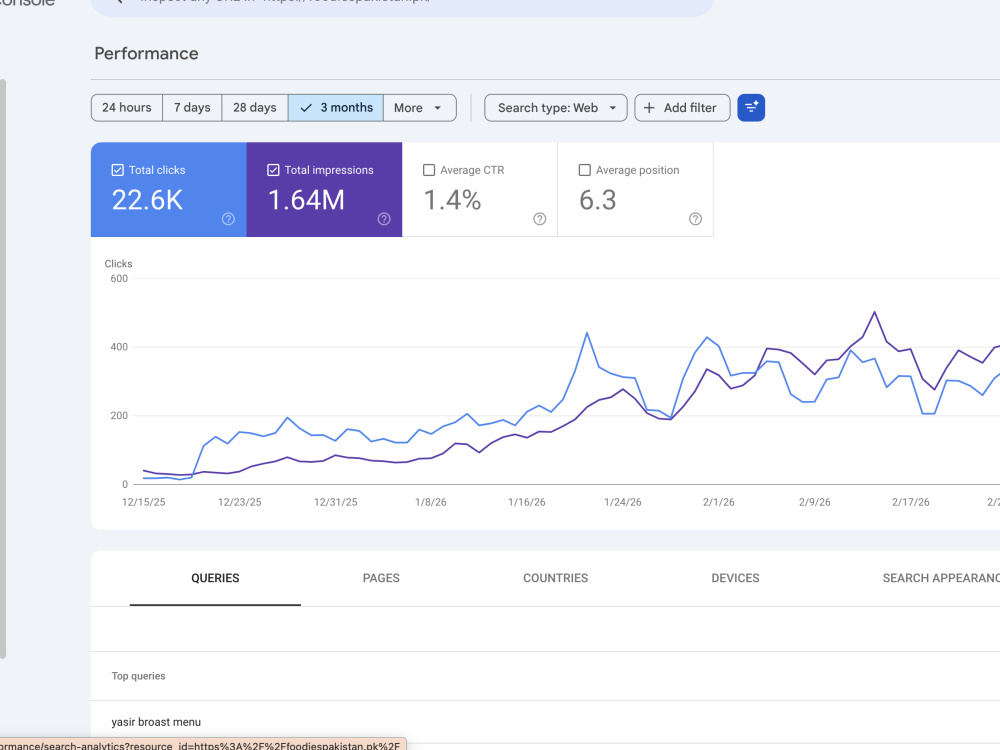Uncheck the Total impressions checkbox
Screen dimensions: 1000x750
pyautogui.click(x=273, y=170)
